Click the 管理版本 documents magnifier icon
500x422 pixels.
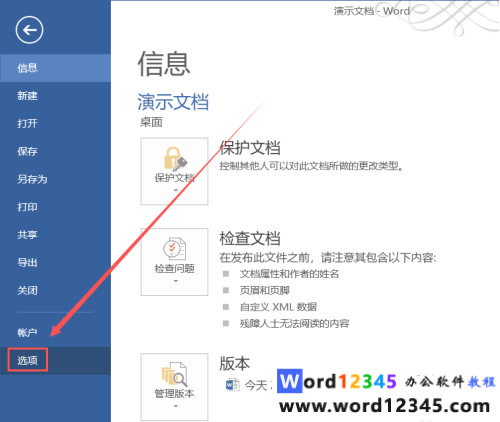[174, 374]
